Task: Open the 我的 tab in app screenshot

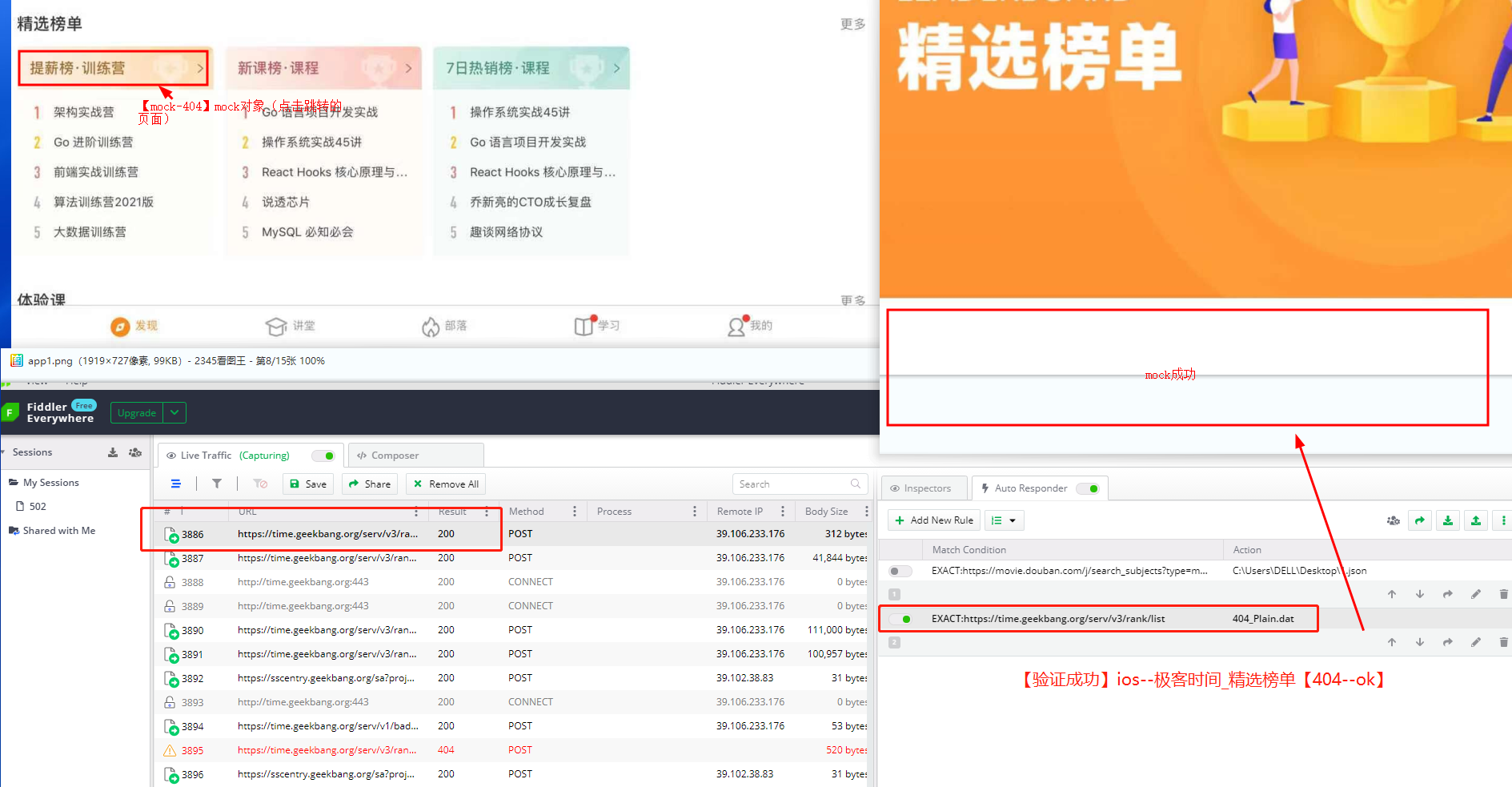Action: point(750,325)
